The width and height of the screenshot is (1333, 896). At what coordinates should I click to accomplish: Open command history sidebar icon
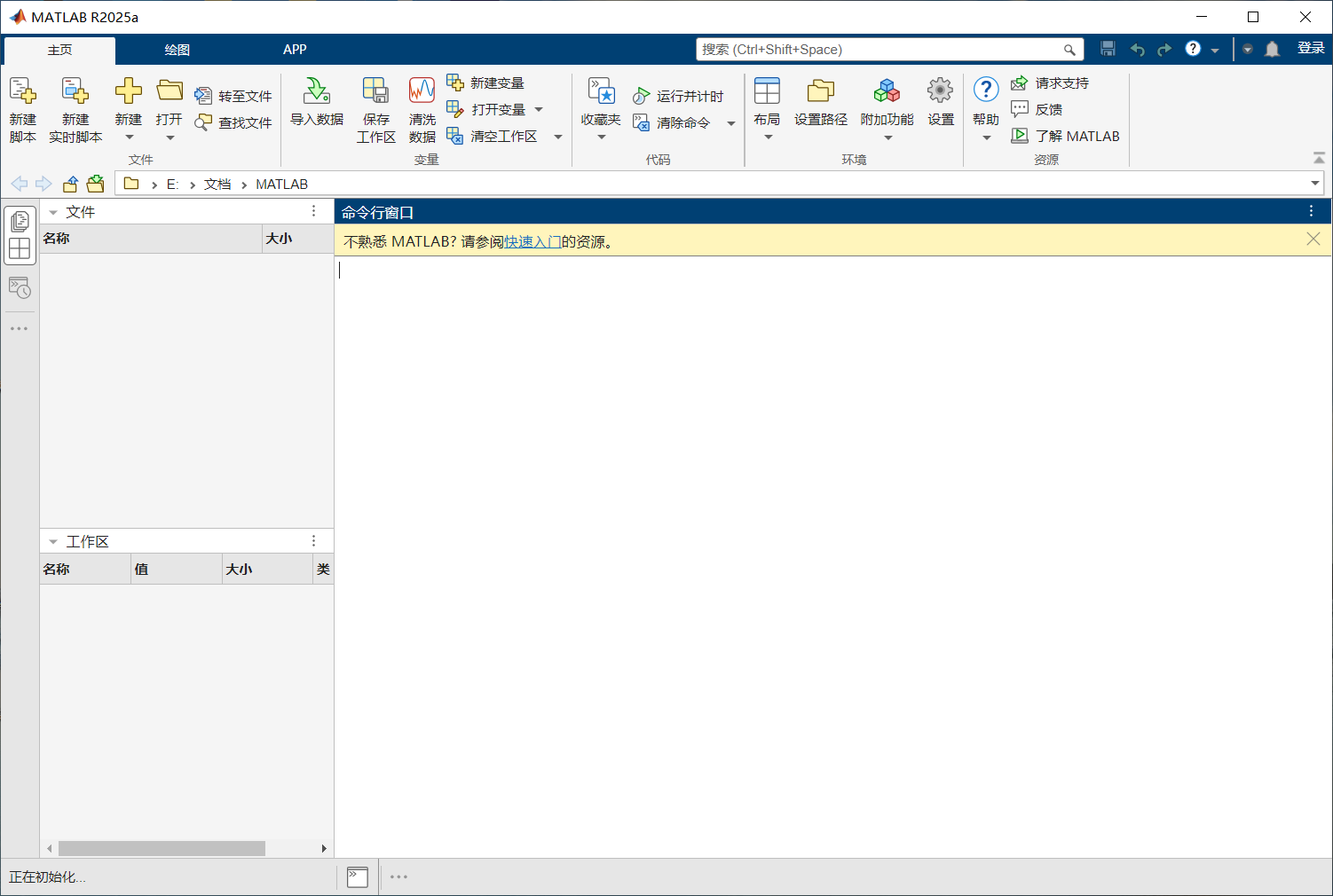tap(20, 287)
